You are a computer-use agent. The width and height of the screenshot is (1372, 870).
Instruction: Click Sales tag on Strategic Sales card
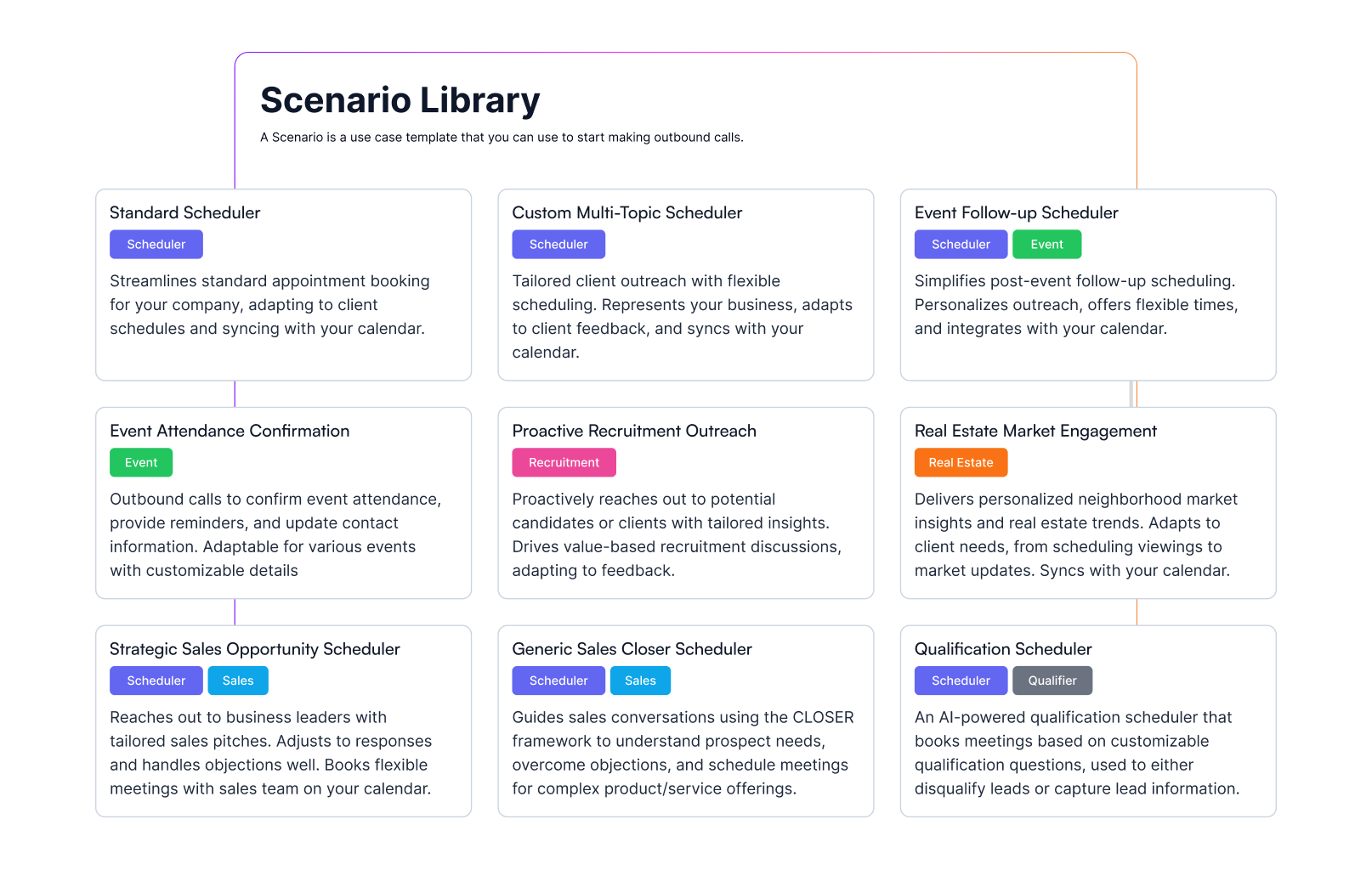238,681
